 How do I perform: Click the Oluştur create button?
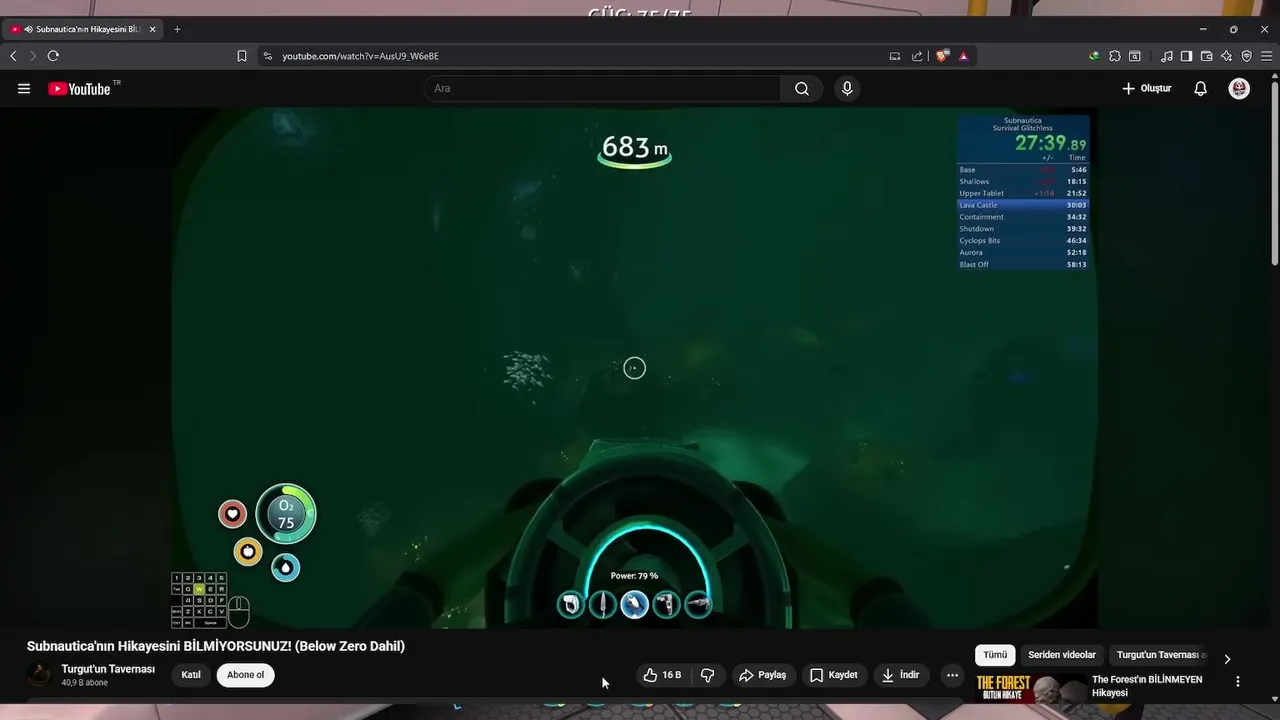pyautogui.click(x=1146, y=88)
